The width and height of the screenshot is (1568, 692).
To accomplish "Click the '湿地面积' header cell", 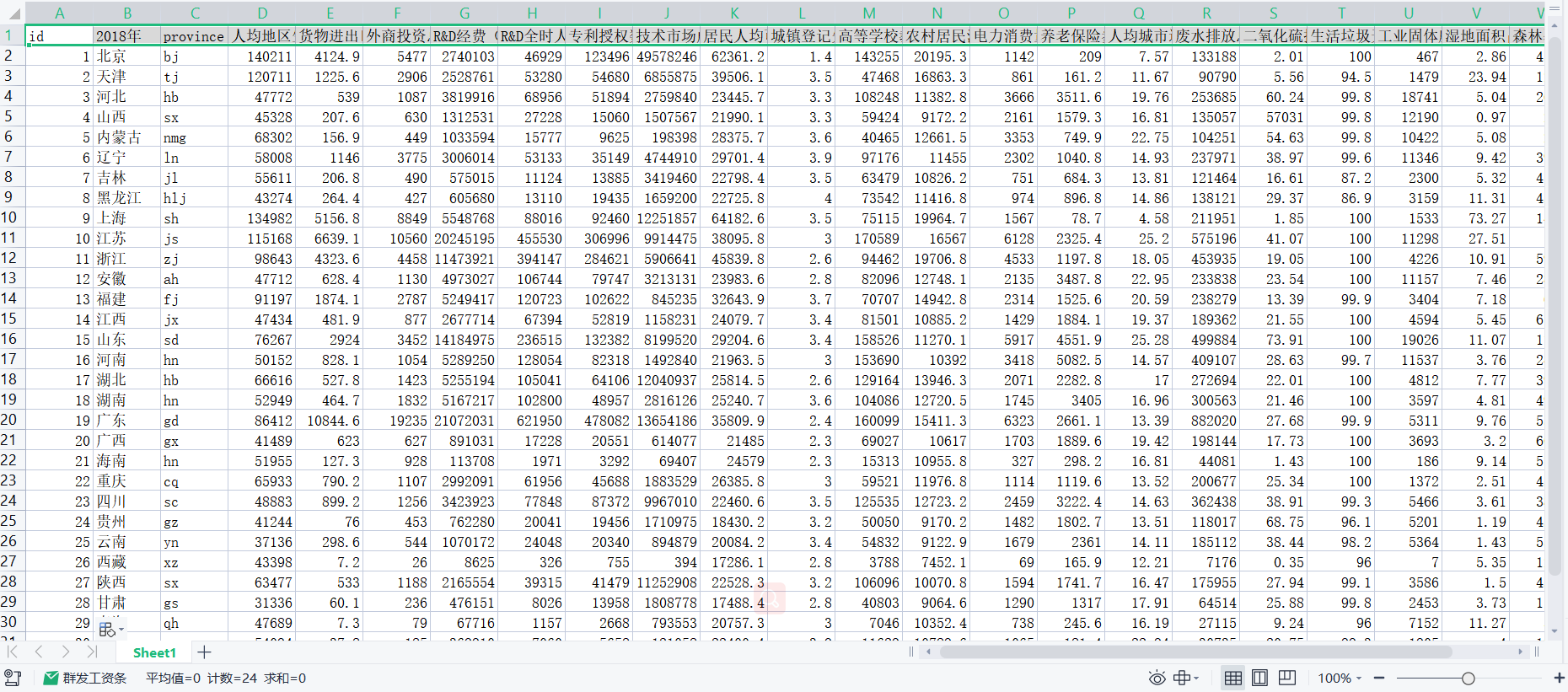I will (x=1476, y=35).
